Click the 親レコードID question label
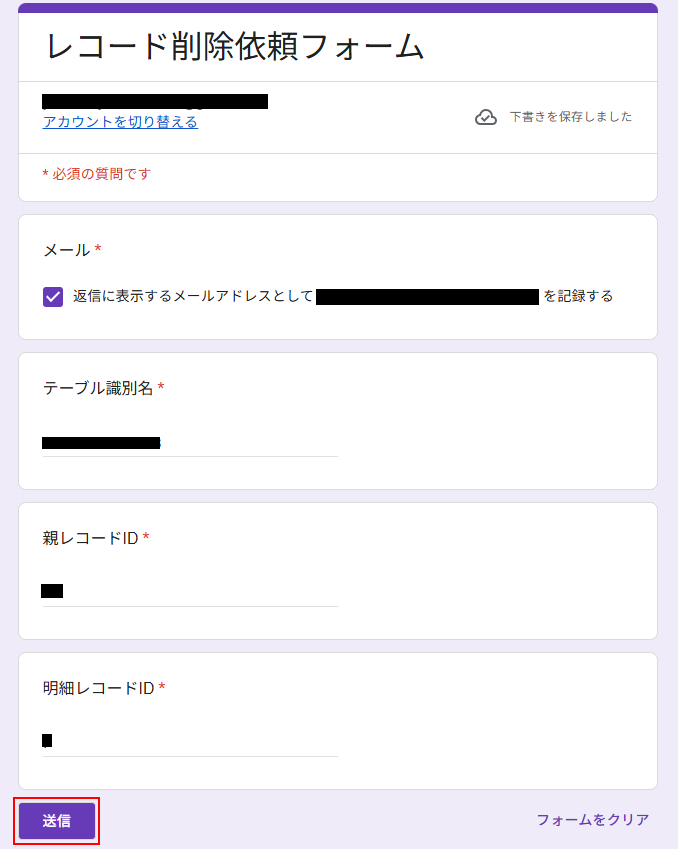Viewport: 678px width, 849px height. click(90, 538)
